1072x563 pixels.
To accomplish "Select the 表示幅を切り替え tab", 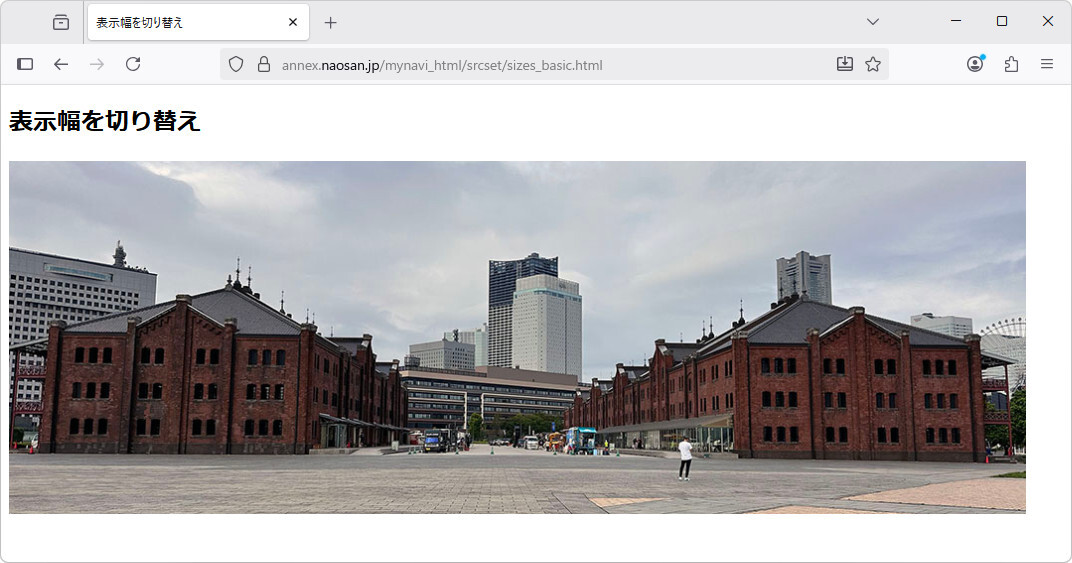I will click(185, 22).
